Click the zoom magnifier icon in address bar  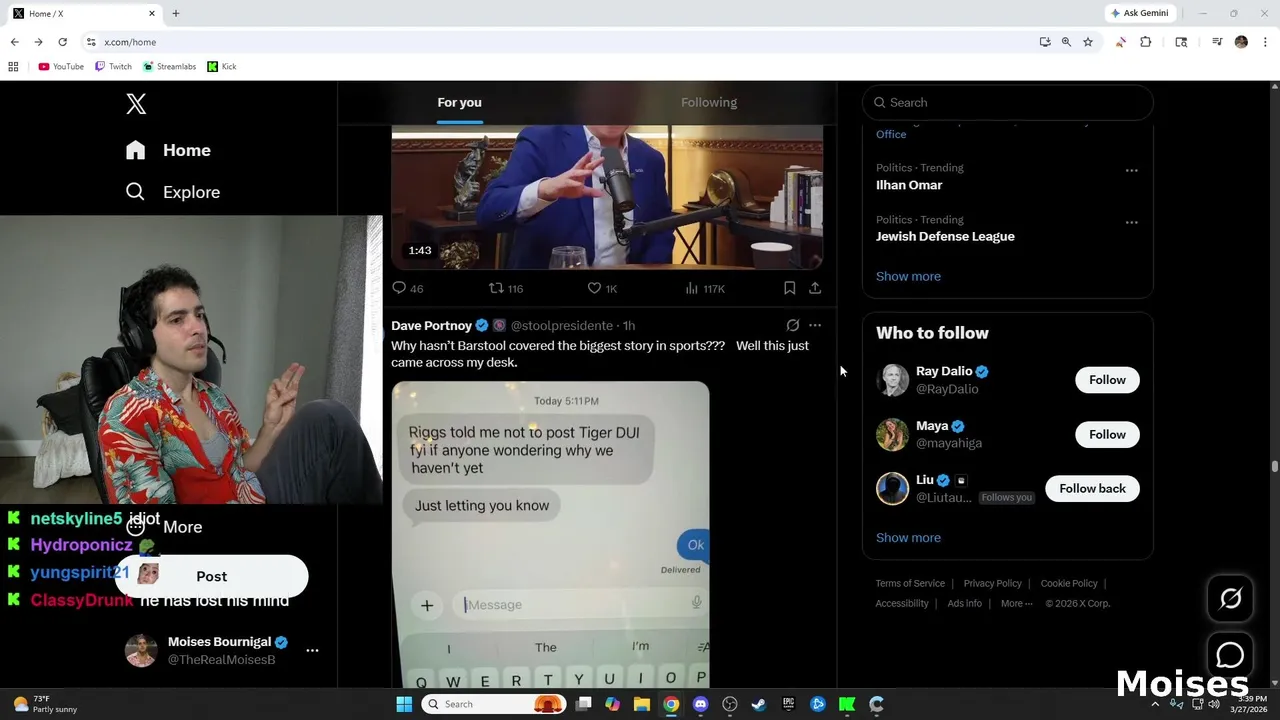[x=1066, y=42]
